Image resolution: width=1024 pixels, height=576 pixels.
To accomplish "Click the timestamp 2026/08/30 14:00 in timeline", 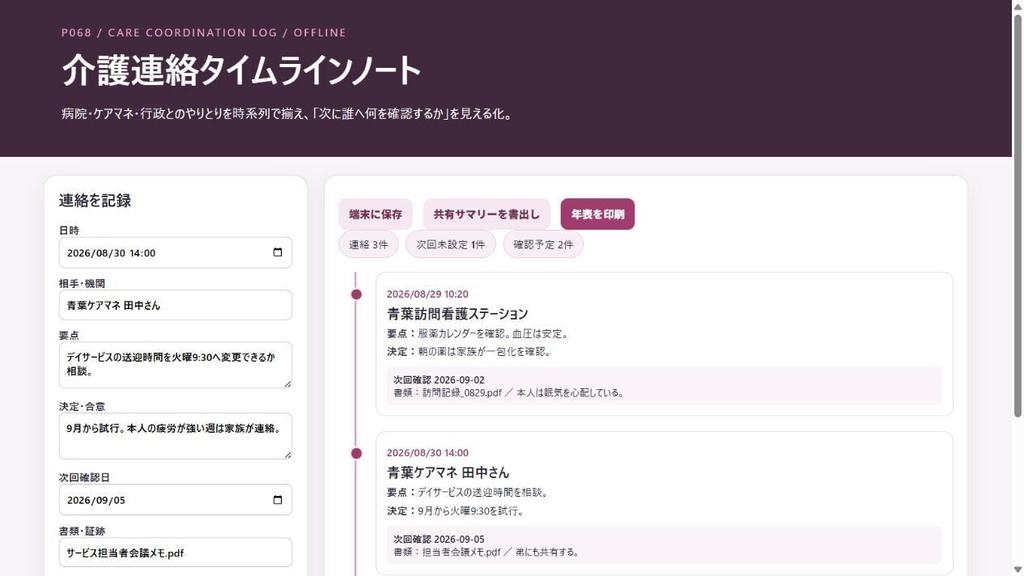I will tap(427, 453).
